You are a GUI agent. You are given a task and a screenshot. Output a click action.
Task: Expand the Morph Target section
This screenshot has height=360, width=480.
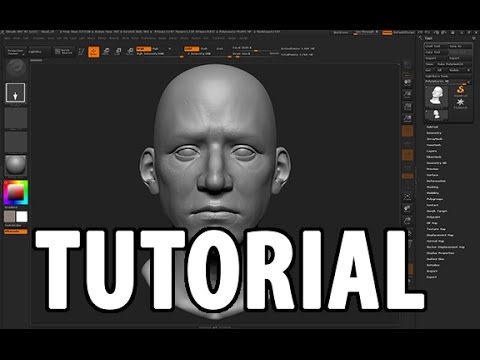[437, 211]
